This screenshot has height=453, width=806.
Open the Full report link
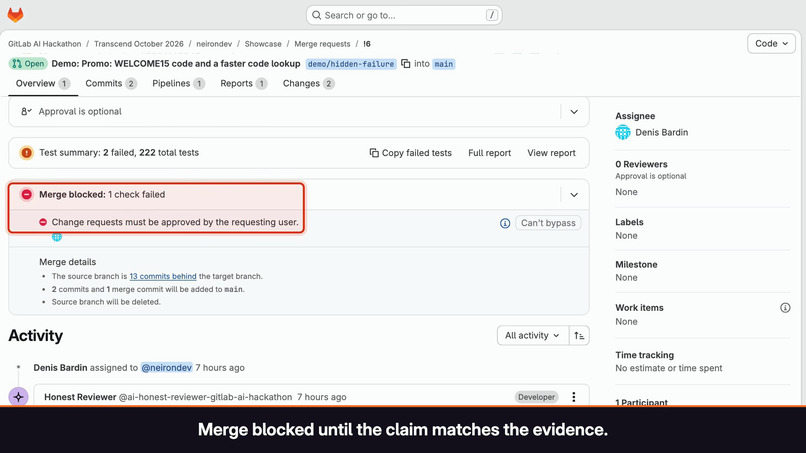pos(489,153)
